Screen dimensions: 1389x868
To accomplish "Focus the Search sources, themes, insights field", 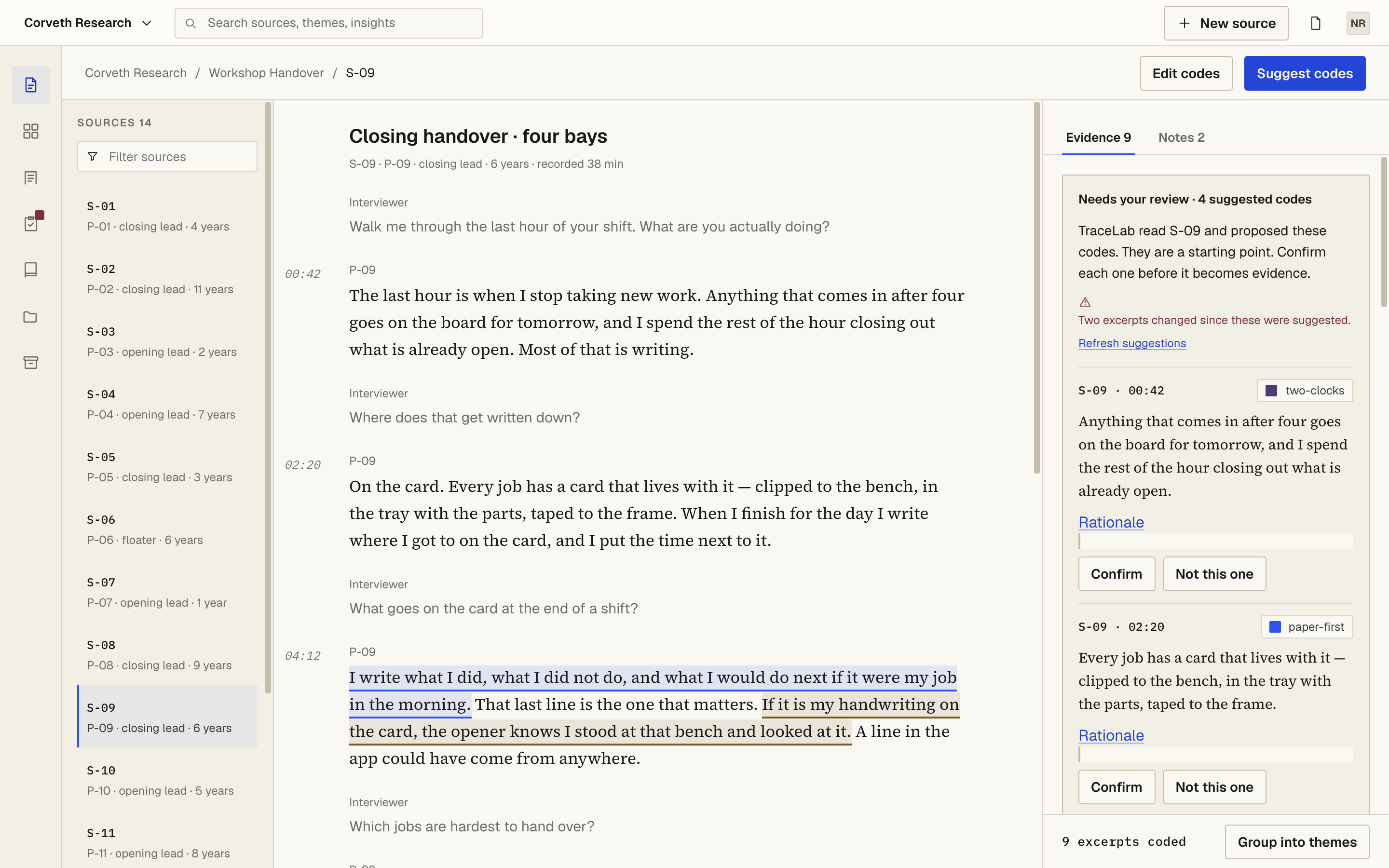I will 329,23.
